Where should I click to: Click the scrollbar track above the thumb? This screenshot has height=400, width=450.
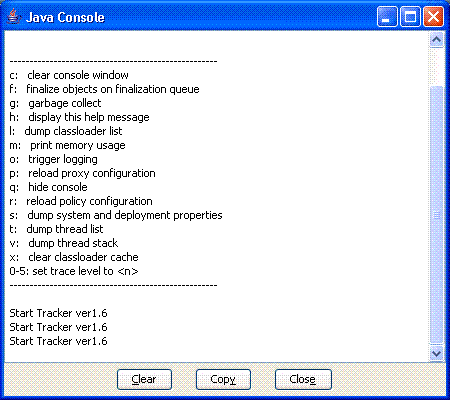tap(436, 67)
